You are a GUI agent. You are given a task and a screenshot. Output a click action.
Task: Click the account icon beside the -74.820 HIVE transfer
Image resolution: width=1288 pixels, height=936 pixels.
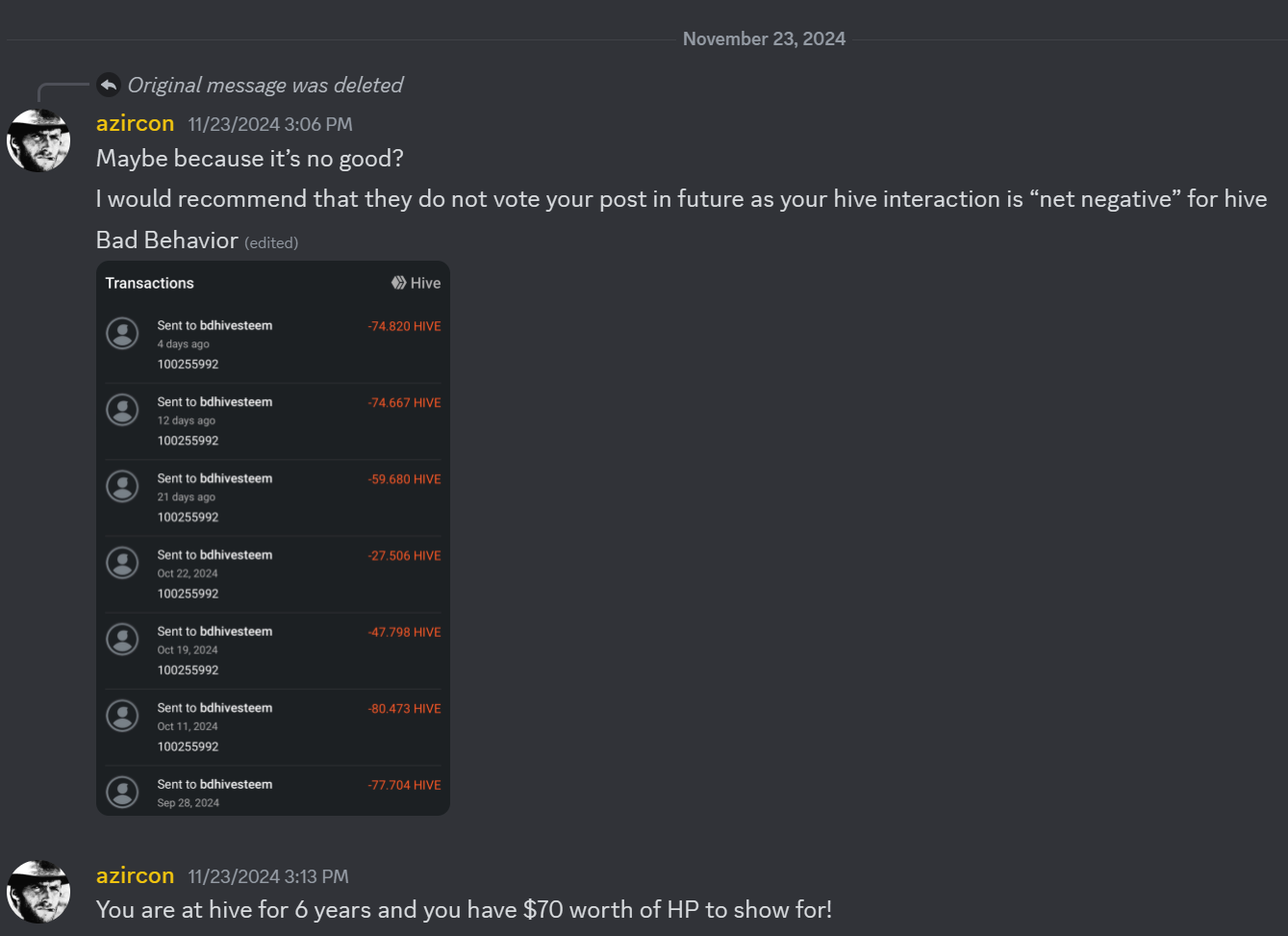(122, 334)
